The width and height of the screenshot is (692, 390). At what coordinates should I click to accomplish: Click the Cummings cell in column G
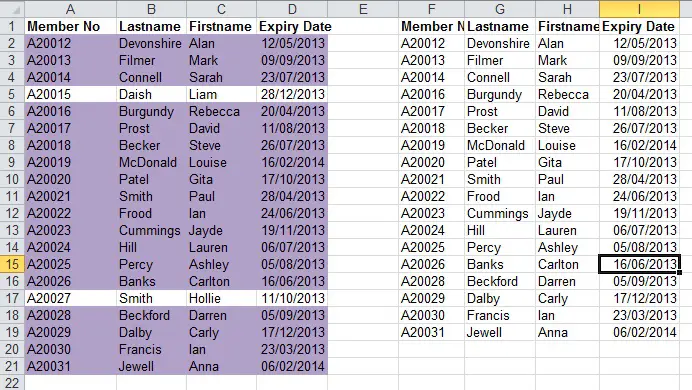pyautogui.click(x=500, y=214)
